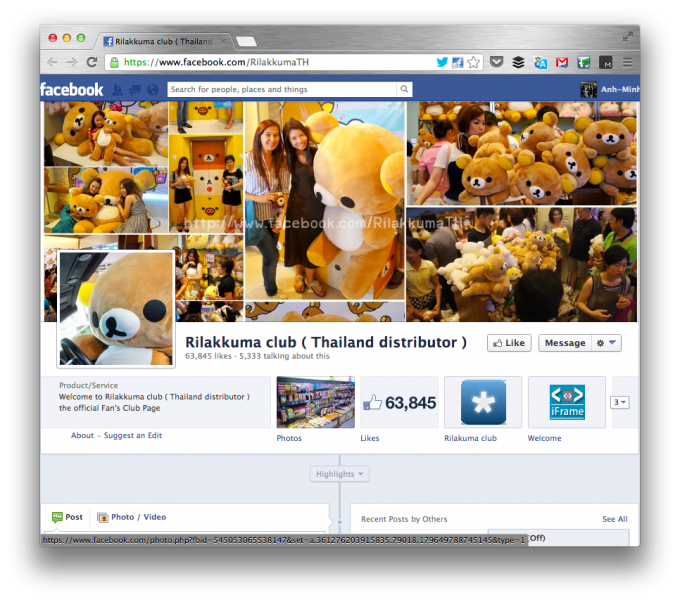The height and width of the screenshot is (602, 680).
Task: Select the Post composer tab
Action: (x=67, y=517)
